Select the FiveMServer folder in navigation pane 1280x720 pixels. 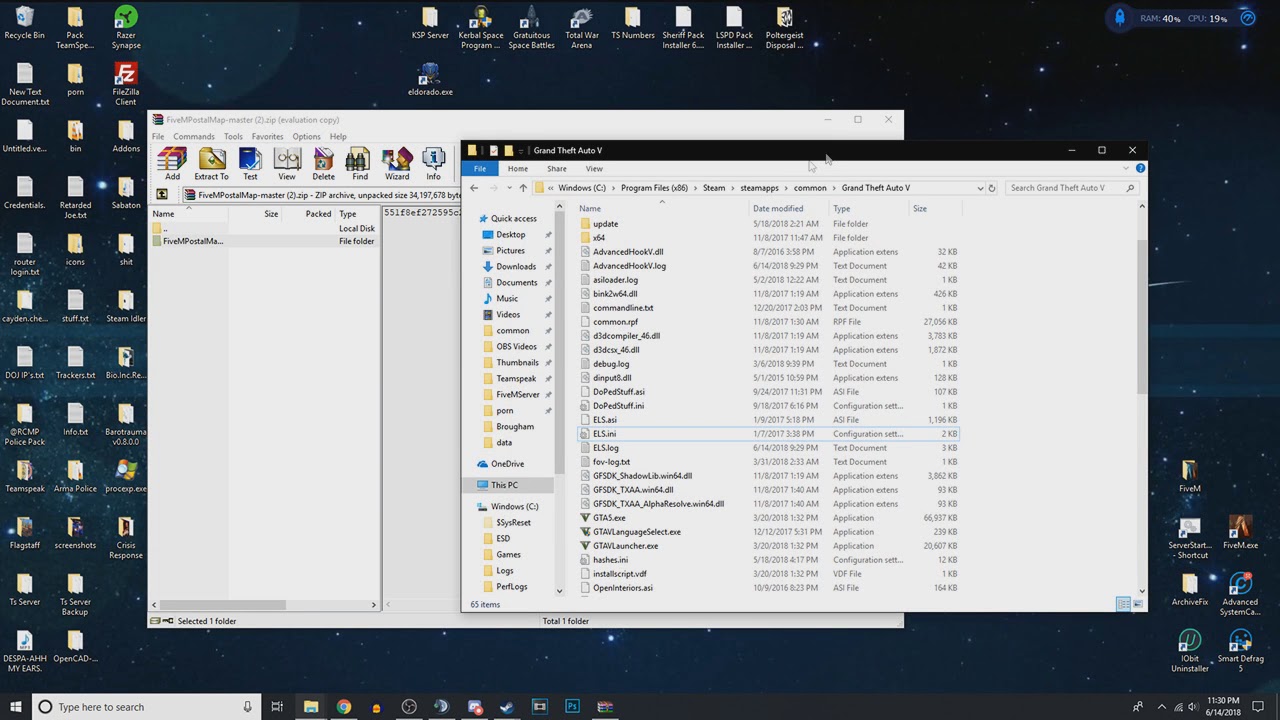517,395
